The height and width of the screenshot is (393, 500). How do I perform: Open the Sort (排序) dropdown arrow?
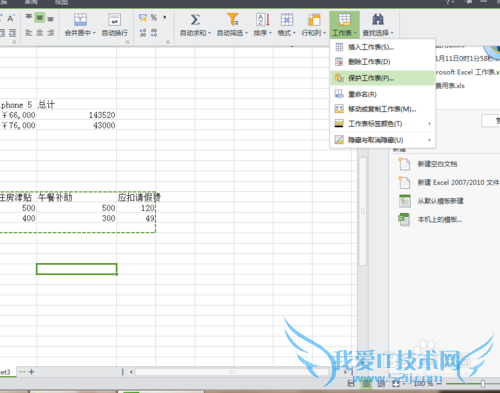pyautogui.click(x=270, y=33)
